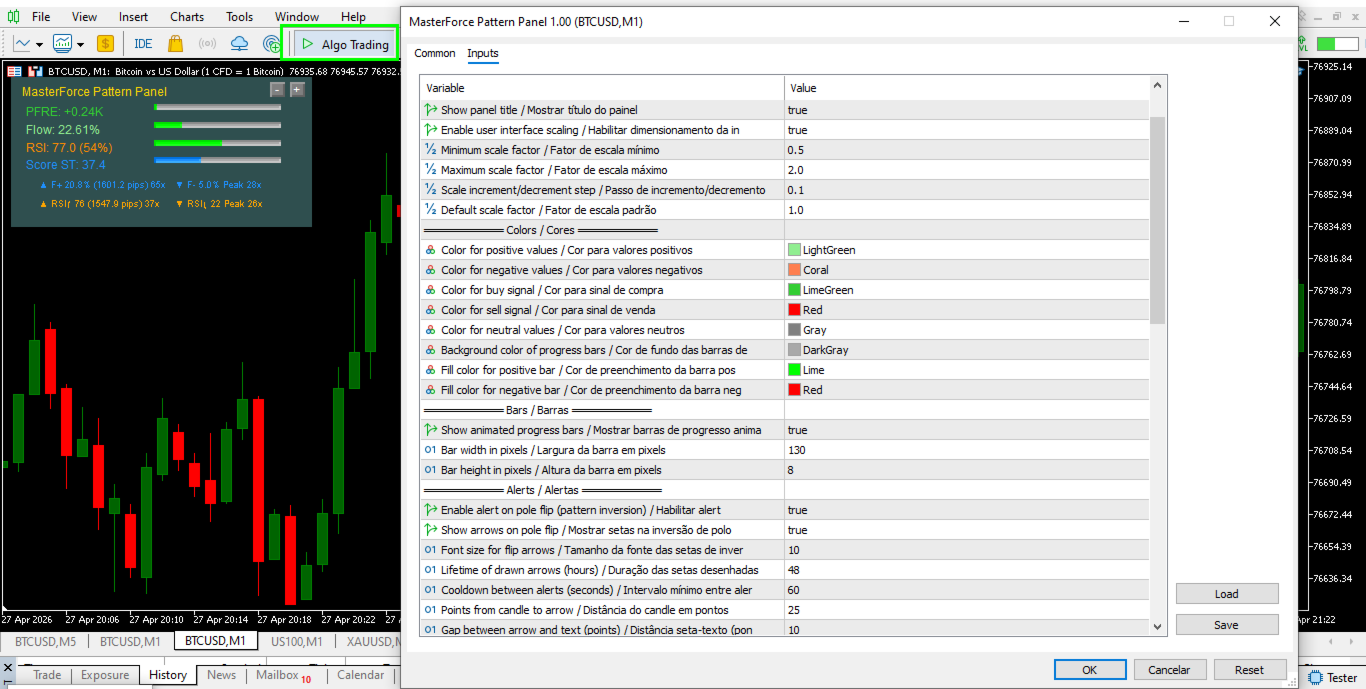Select the BTCUSD,M5 chart tab
Image resolution: width=1366 pixels, height=689 pixels.
coord(46,641)
